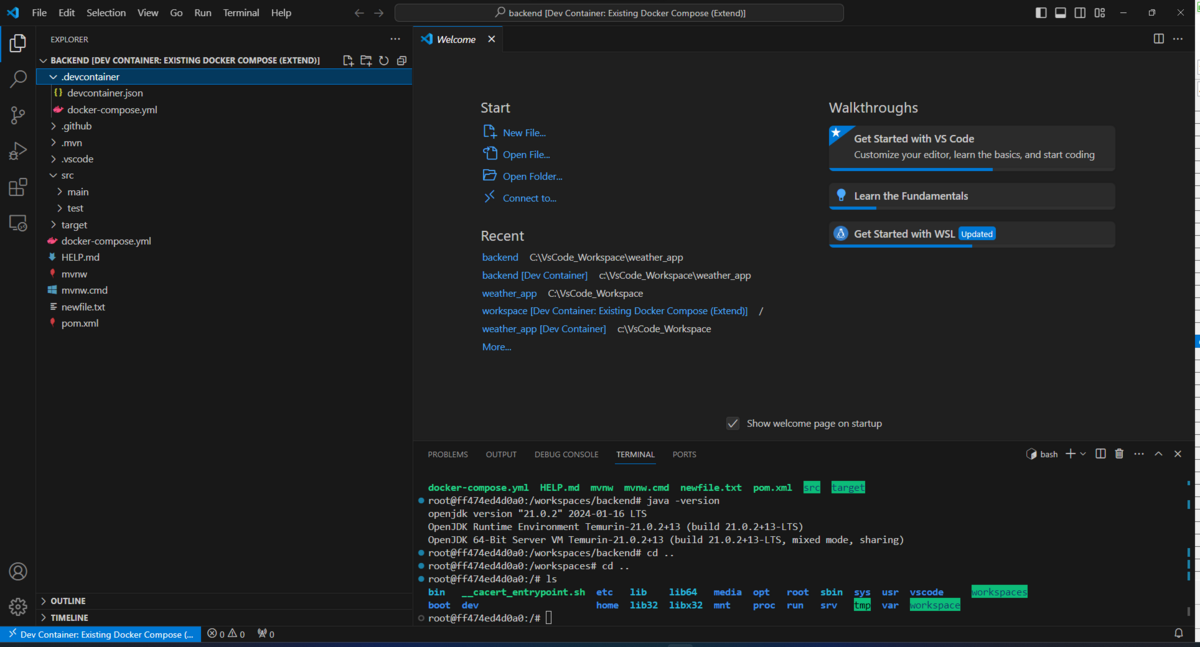Close the Welcome tab
The height and width of the screenshot is (647, 1200).
491,39
